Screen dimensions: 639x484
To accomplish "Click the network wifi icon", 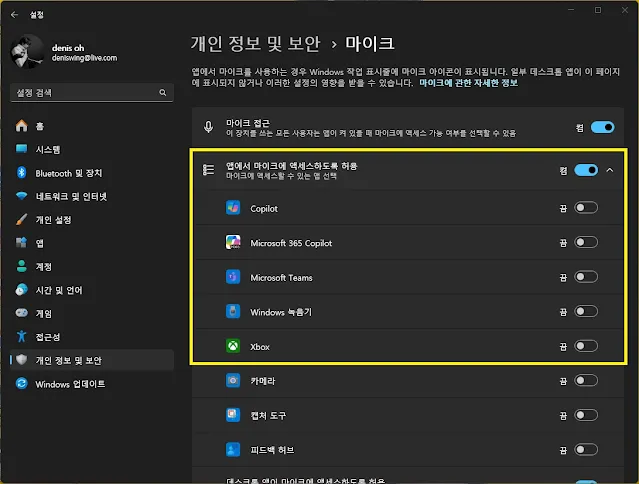I will [x=22, y=196].
